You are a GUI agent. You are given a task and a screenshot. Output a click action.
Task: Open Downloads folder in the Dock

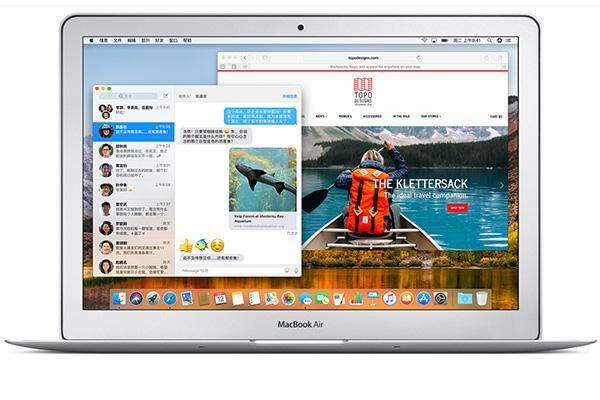click(x=465, y=298)
